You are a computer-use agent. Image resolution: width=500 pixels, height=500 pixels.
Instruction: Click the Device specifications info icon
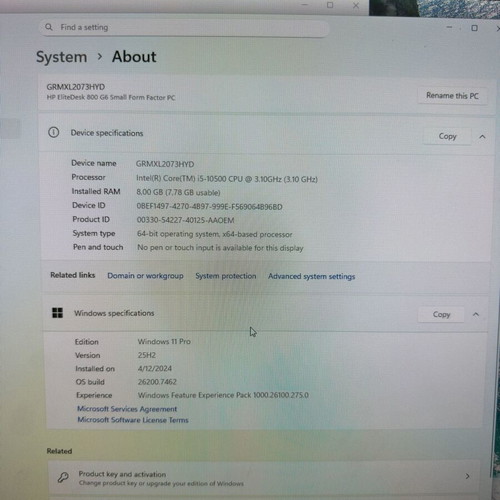click(54, 133)
